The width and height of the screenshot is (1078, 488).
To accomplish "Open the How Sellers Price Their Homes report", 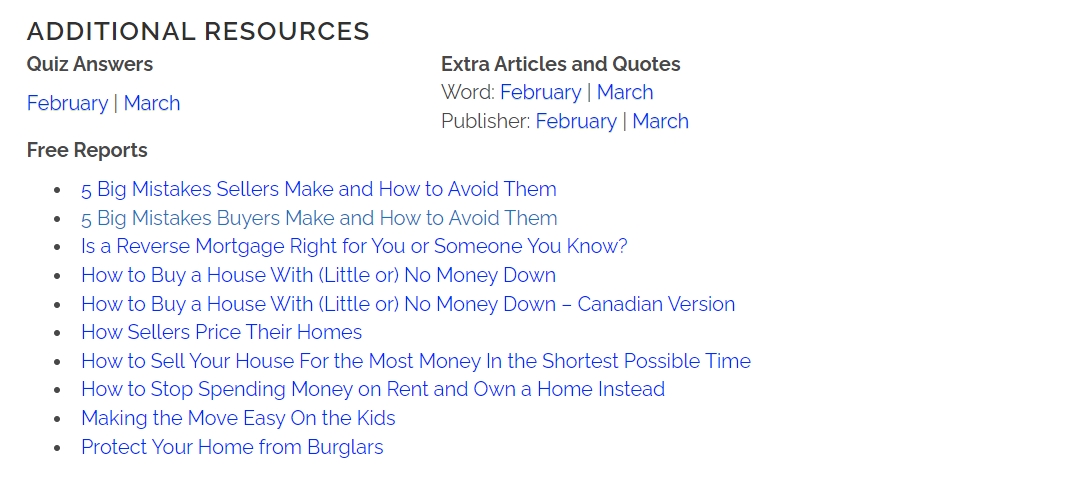I will (x=221, y=332).
